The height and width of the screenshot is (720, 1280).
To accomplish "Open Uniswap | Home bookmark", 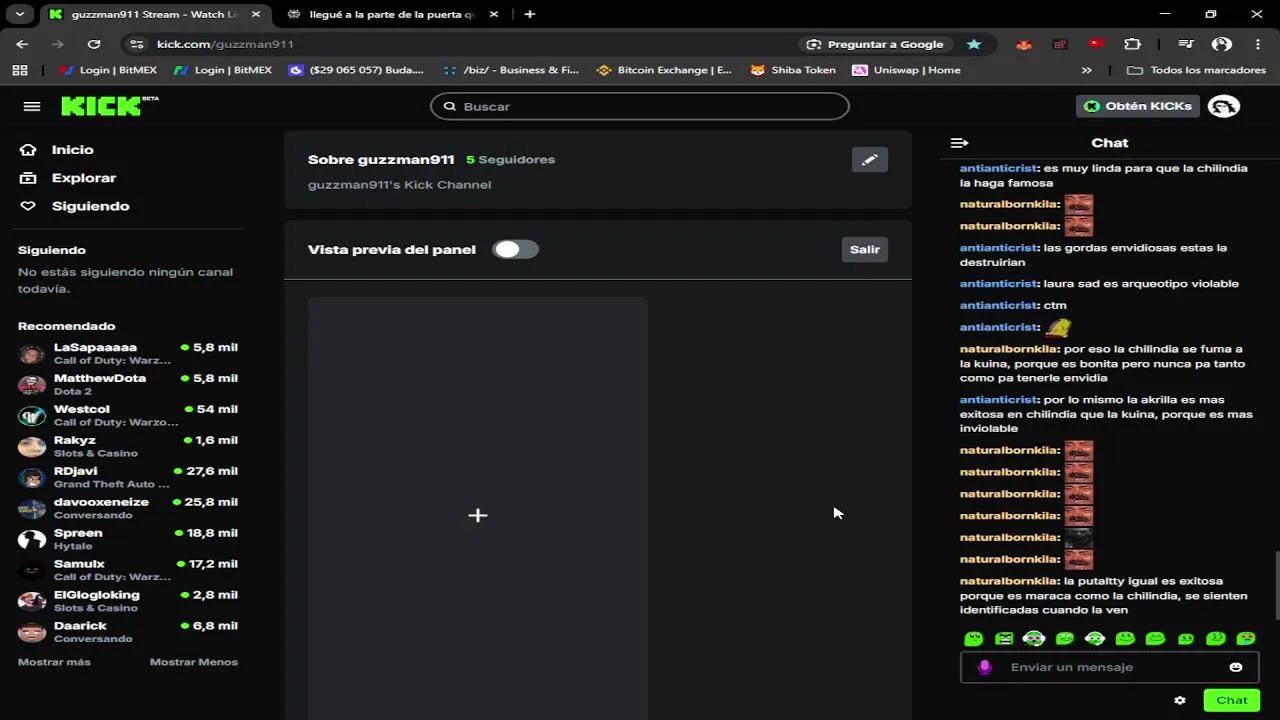I will [x=906, y=70].
